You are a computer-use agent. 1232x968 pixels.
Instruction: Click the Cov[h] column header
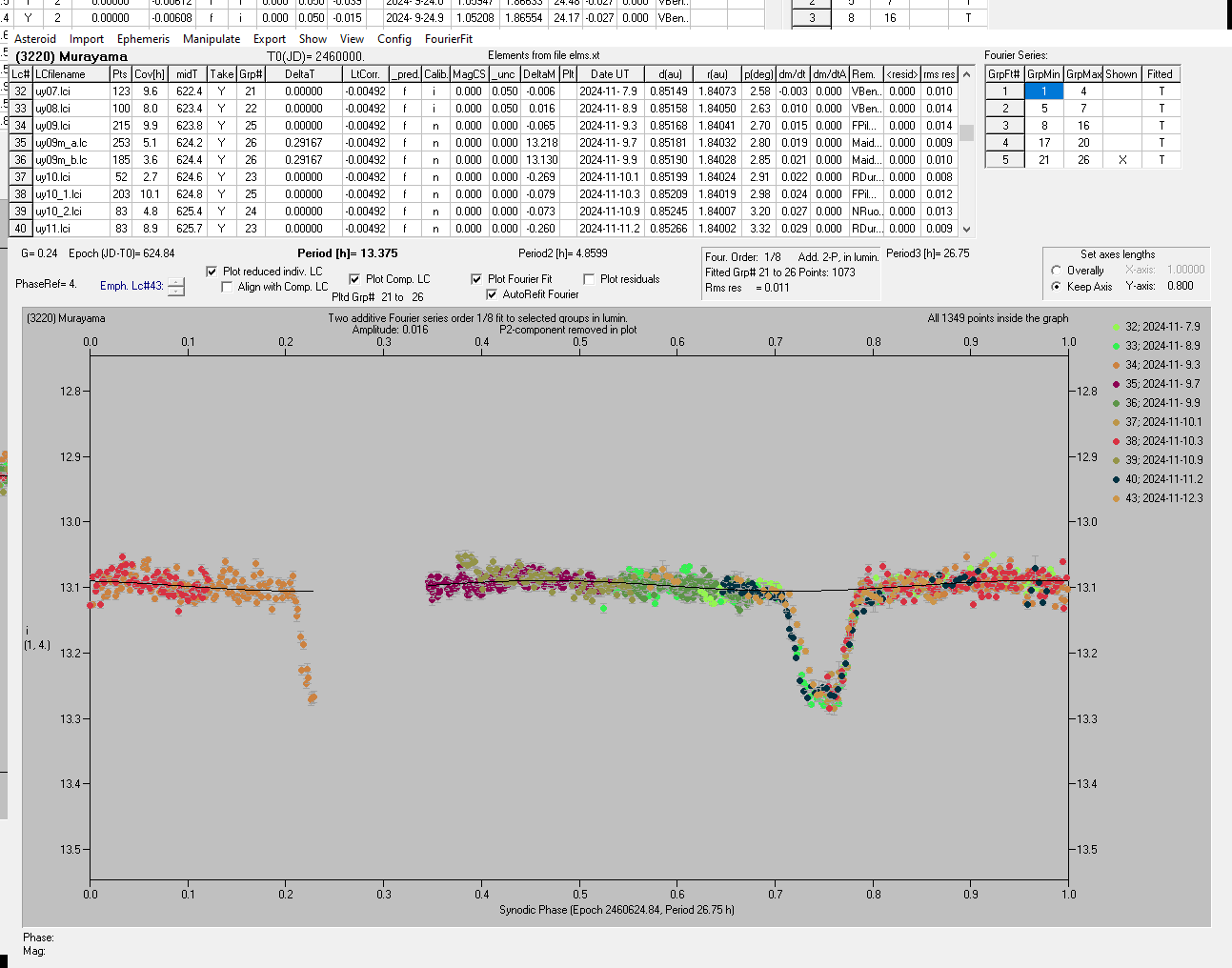pos(150,74)
